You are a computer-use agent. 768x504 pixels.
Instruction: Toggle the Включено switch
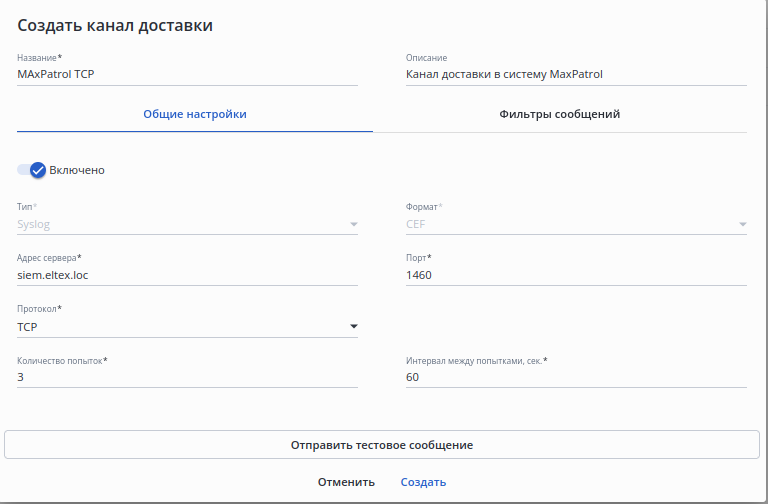[x=33, y=170]
